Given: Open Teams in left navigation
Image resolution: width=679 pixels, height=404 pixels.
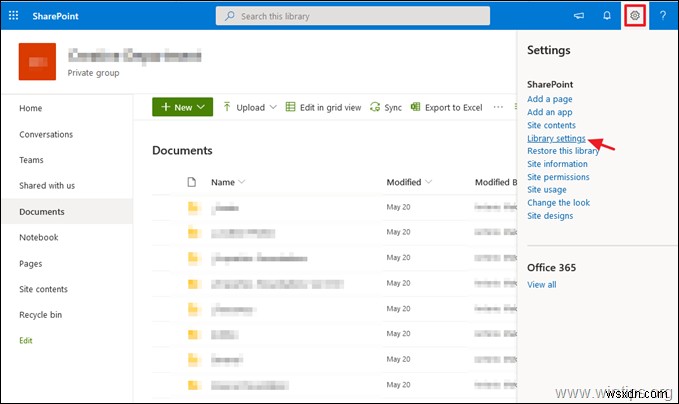Looking at the screenshot, I should 31,160.
